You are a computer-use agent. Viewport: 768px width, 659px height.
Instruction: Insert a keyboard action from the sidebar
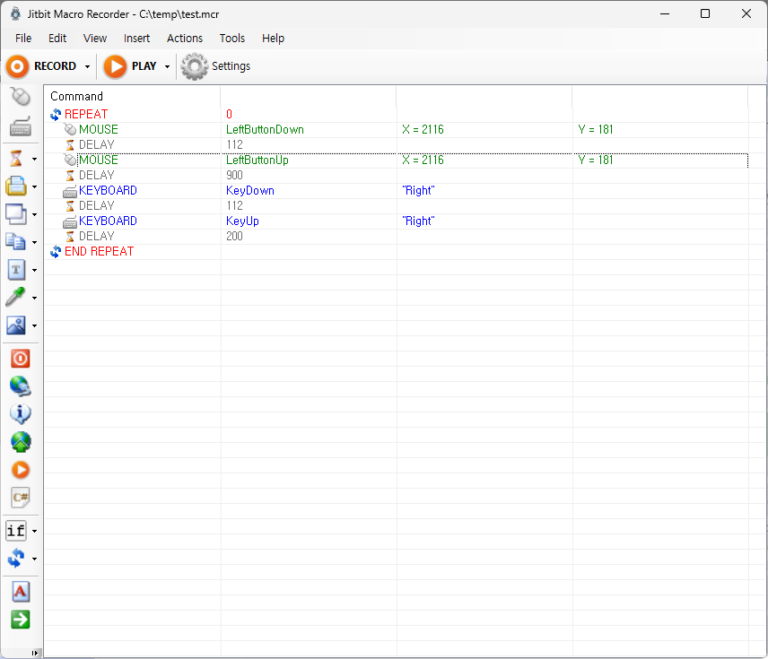pyautogui.click(x=20, y=126)
